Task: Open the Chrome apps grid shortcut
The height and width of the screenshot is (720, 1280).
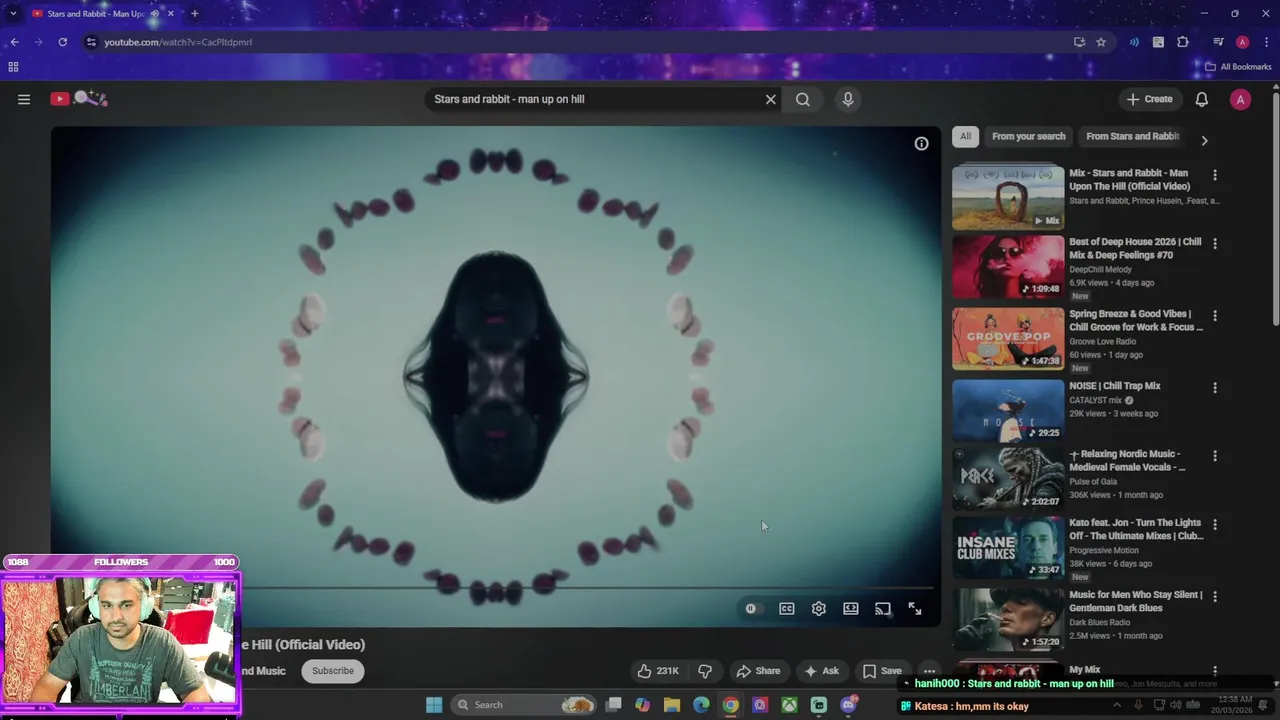Action: pyautogui.click(x=13, y=67)
